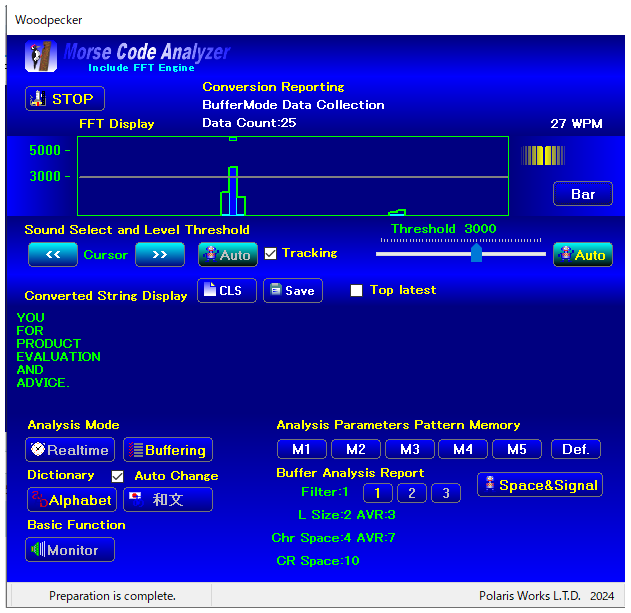Switch display with the Bar button
The image size is (631, 613).
[583, 194]
